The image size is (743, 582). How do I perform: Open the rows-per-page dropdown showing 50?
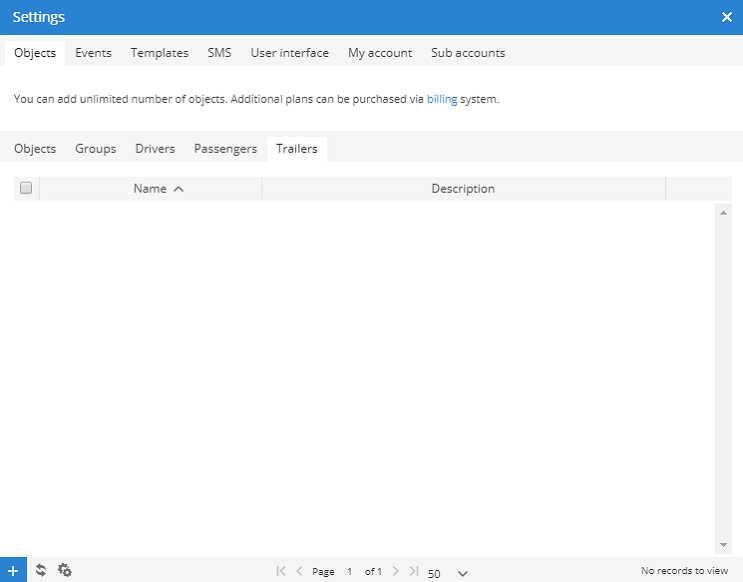point(448,573)
